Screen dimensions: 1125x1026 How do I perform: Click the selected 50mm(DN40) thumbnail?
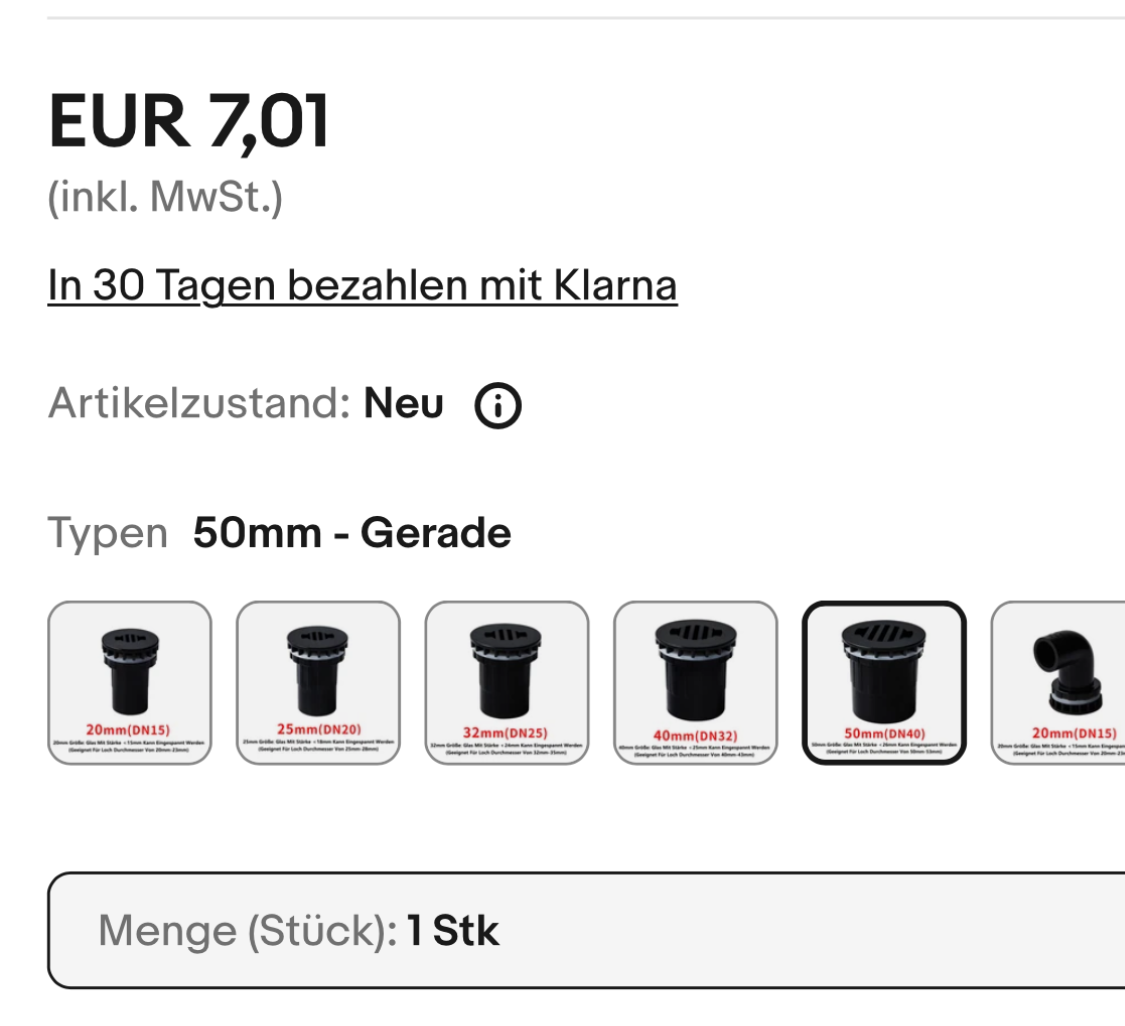coord(884,683)
